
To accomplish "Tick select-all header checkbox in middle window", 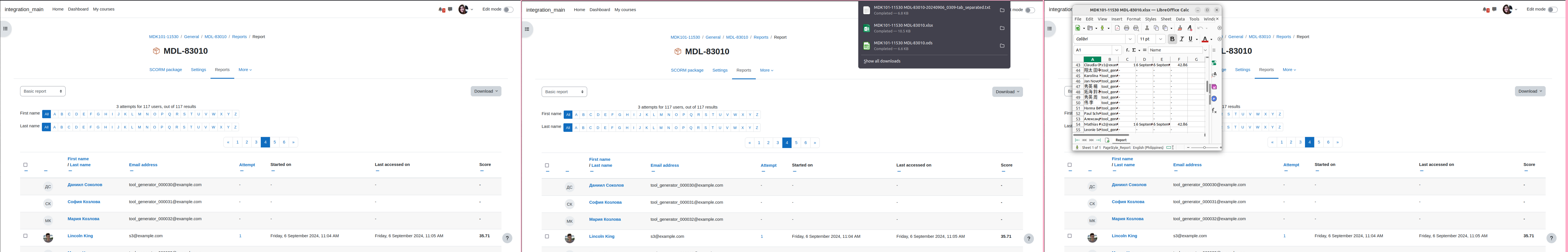I will pos(547,165).
